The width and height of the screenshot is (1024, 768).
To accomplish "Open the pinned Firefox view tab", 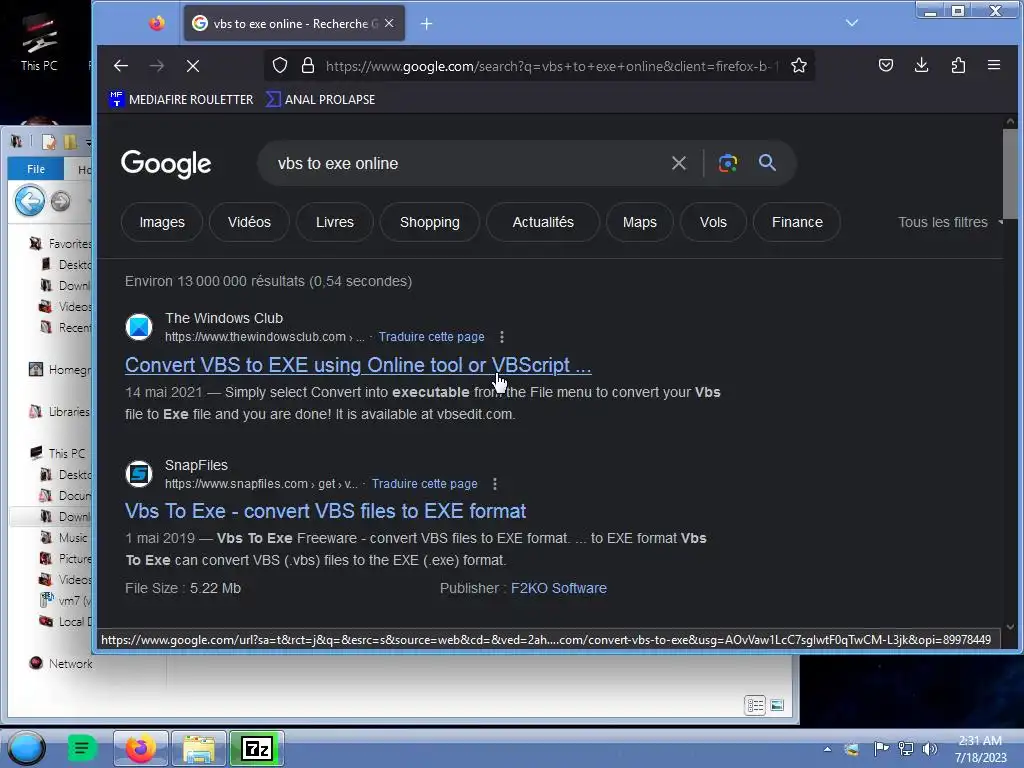I will click(157, 24).
